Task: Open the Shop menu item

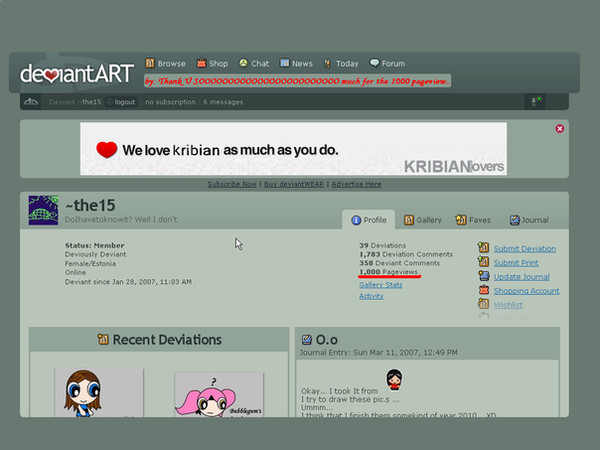Action: [x=218, y=64]
